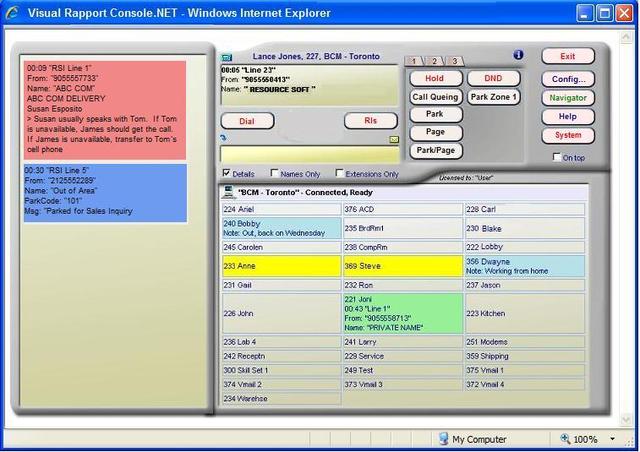Select extension 224 Ariel
This screenshot has width=640, height=452.
coord(282,209)
